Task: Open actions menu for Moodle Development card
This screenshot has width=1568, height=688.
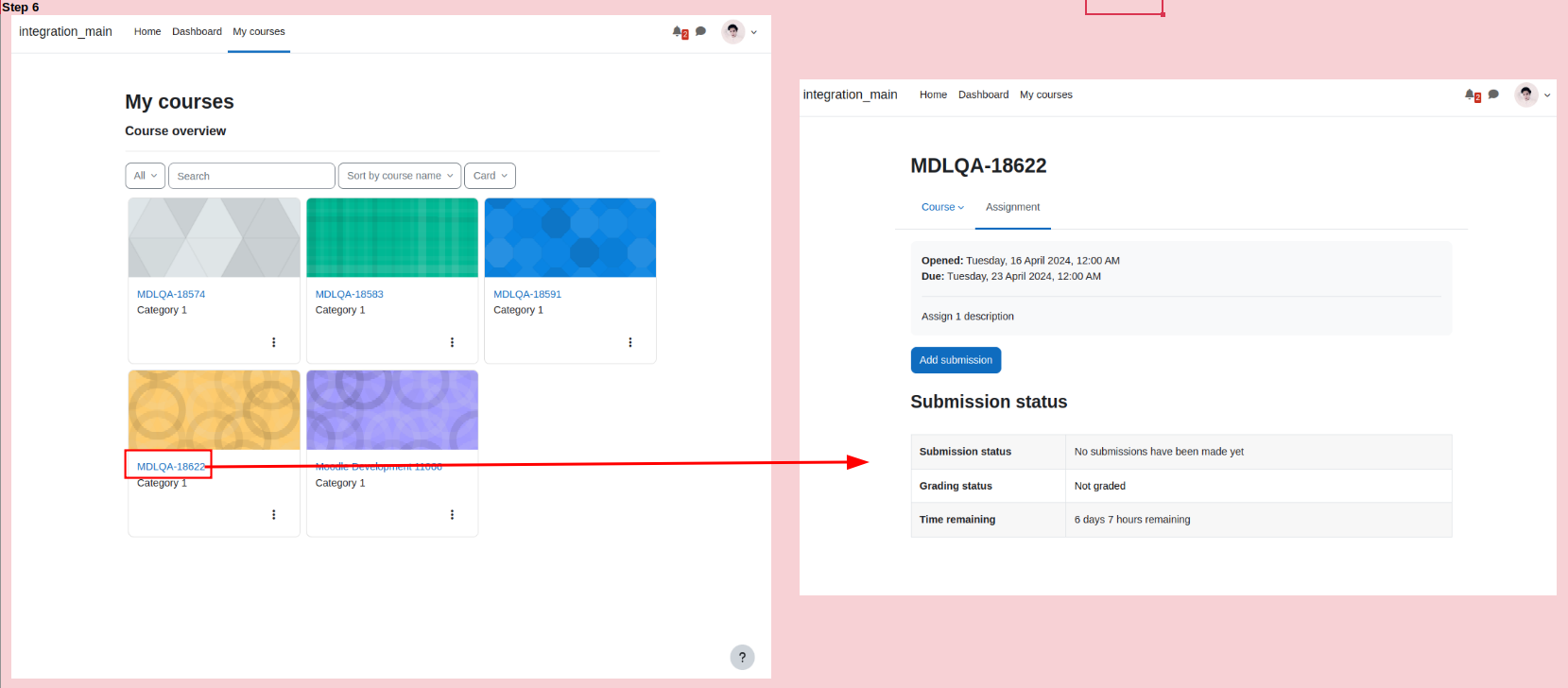Action: (x=452, y=515)
